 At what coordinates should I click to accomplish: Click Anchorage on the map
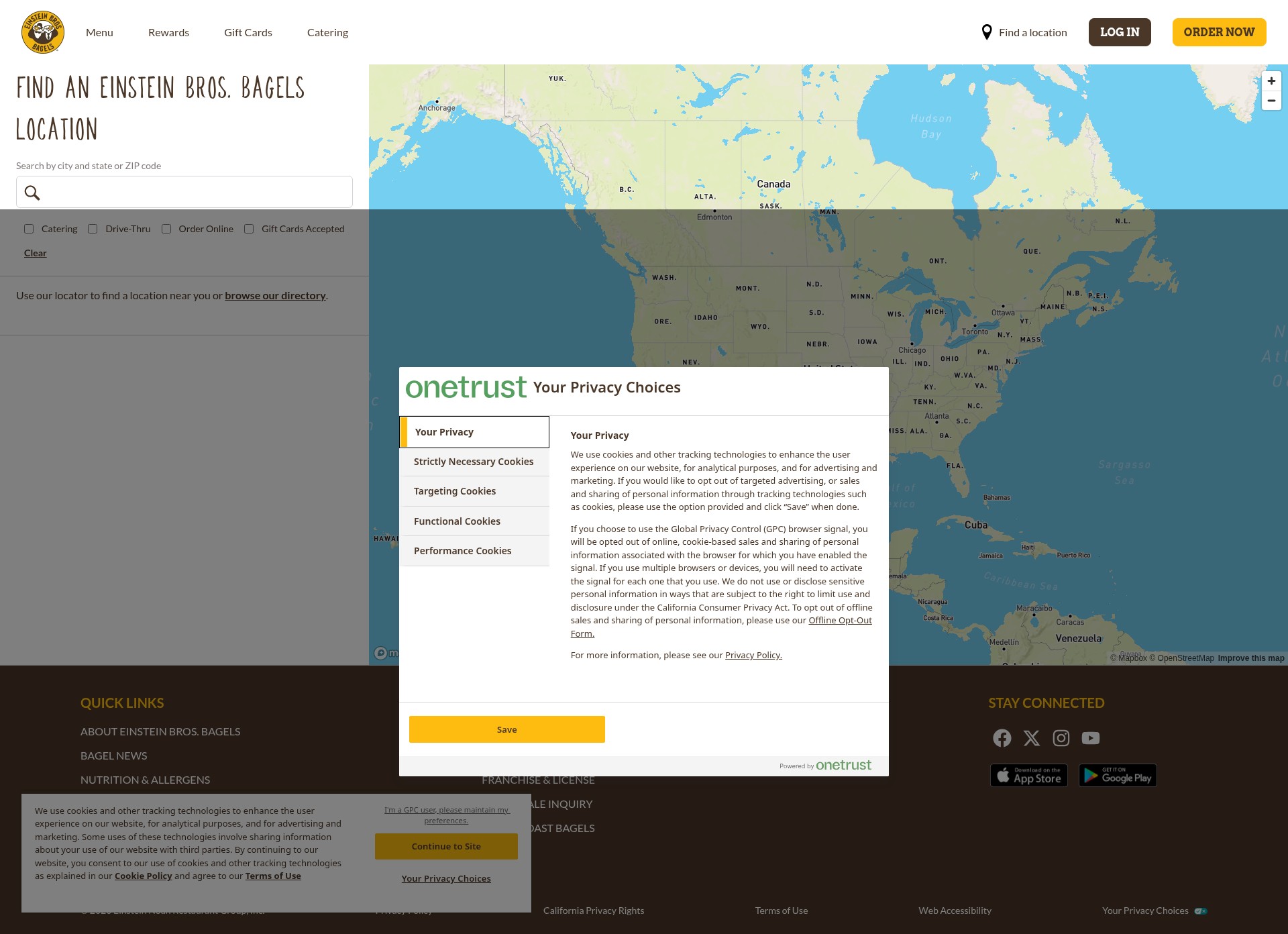click(x=437, y=107)
